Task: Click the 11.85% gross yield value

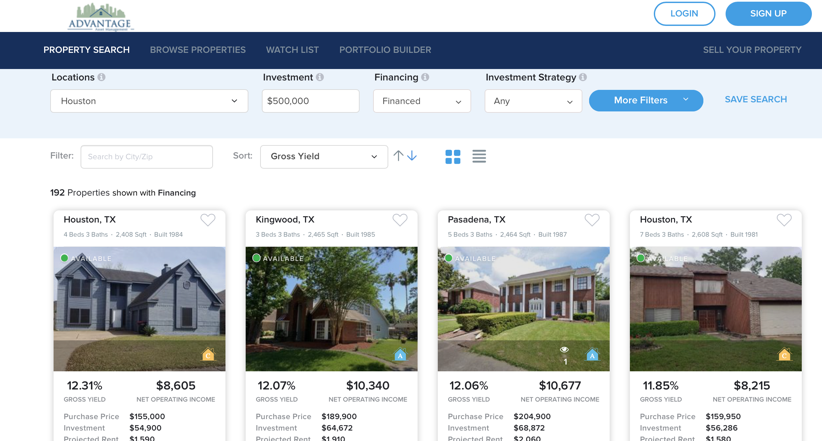Action: (661, 385)
